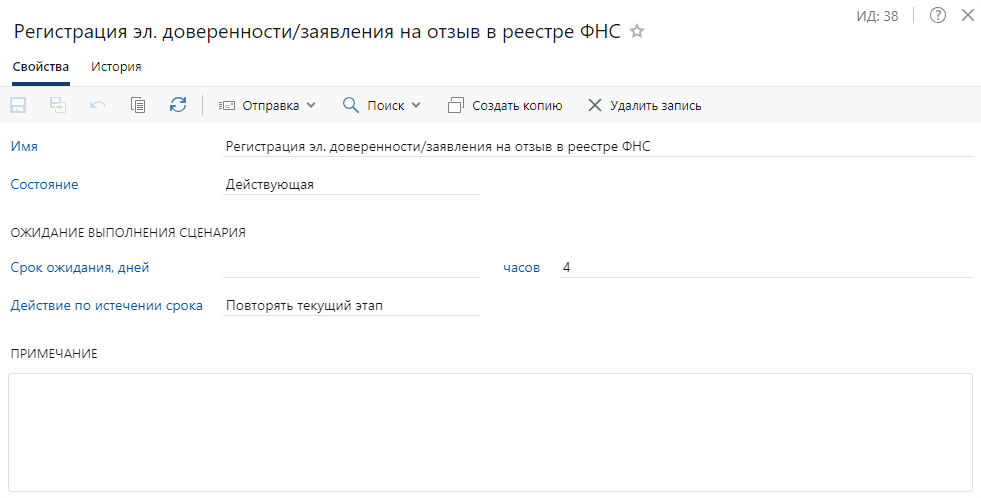Image resolution: width=981 pixels, height=498 pixels.
Task: Open the Состояние field with value Действующая
Action: 351,184
